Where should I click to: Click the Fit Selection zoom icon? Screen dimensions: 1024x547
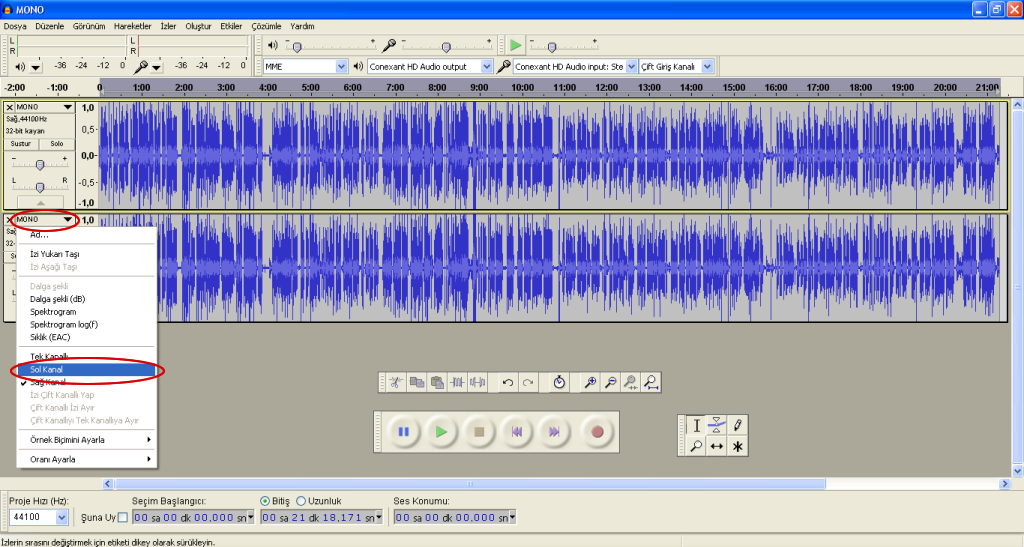(x=630, y=383)
